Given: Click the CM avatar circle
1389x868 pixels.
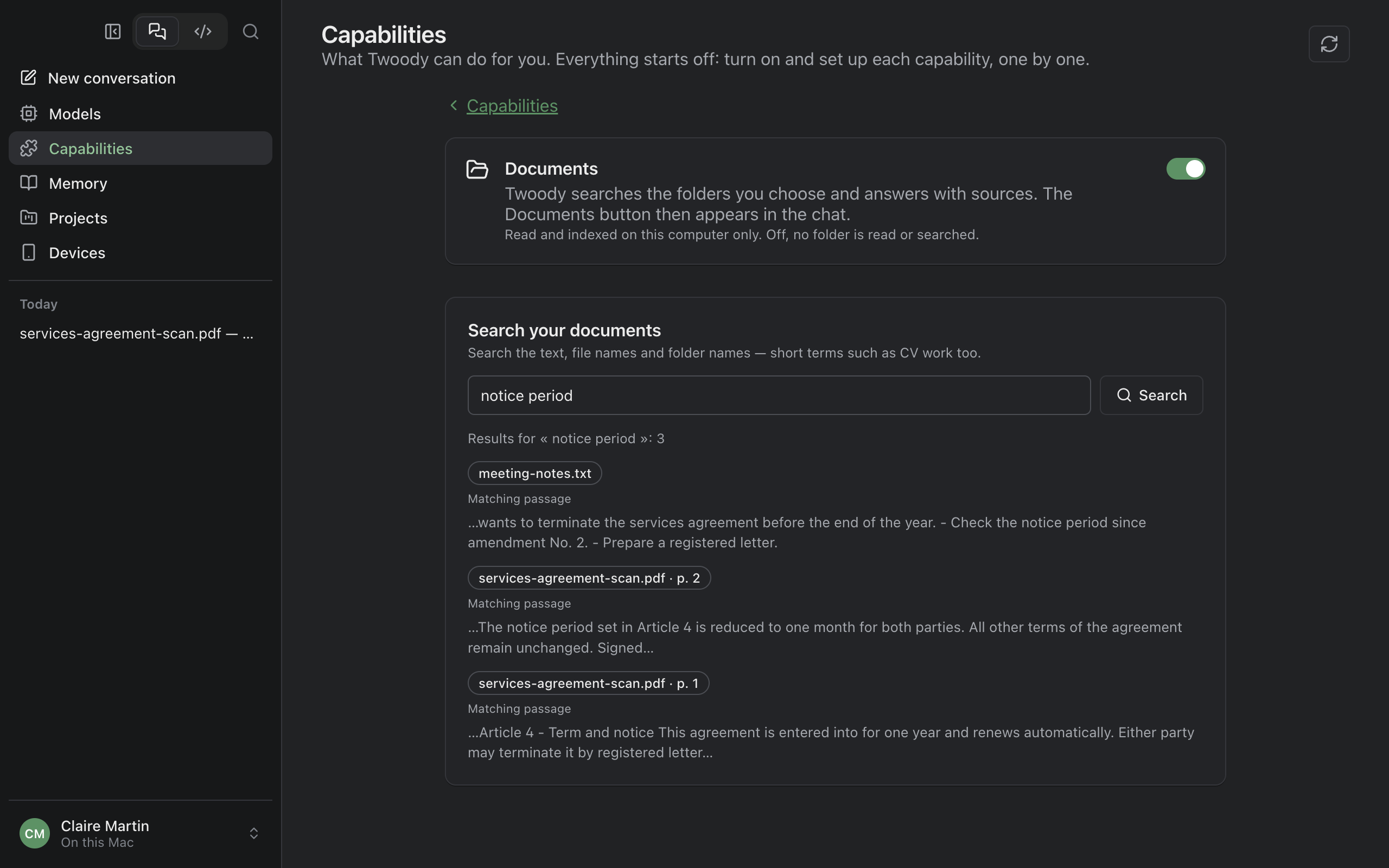Looking at the screenshot, I should pyautogui.click(x=34, y=833).
